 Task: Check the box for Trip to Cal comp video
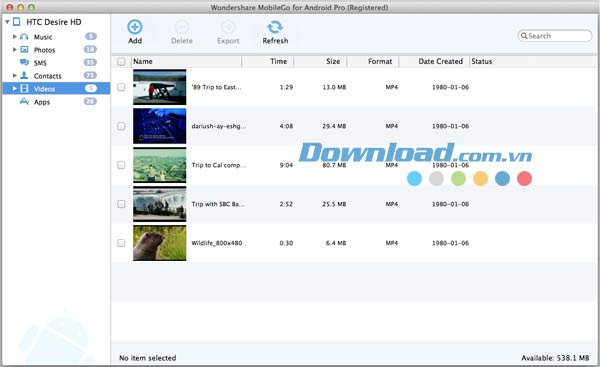(121, 165)
